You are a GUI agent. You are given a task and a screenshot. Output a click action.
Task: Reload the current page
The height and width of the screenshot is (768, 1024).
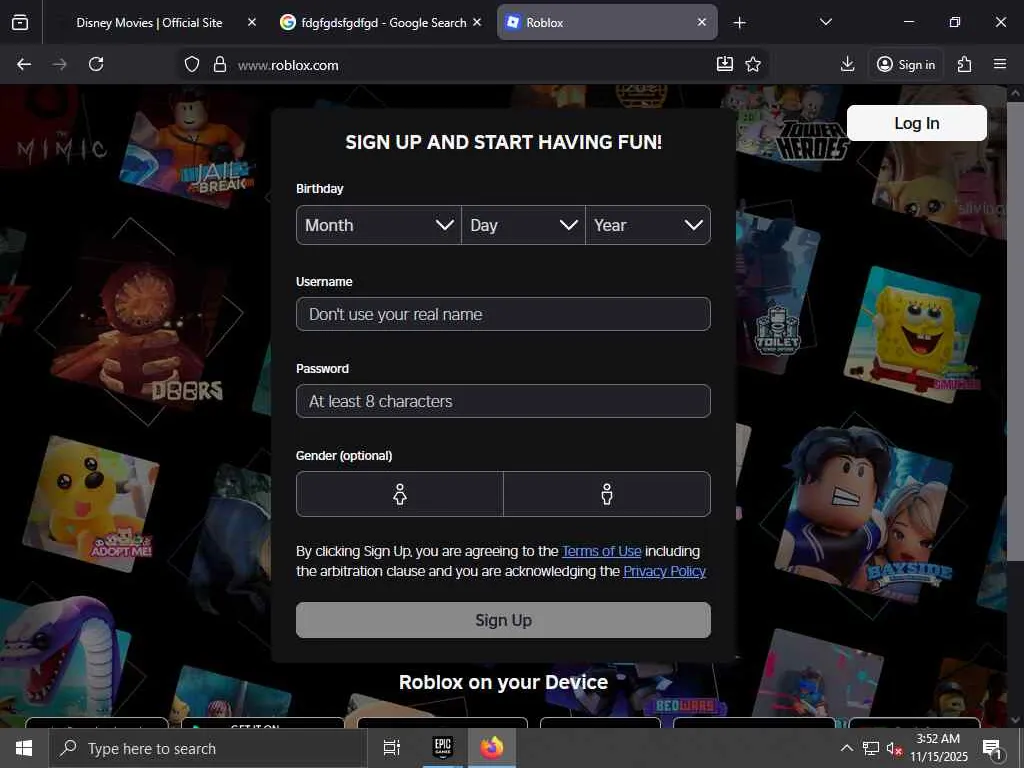(96, 64)
